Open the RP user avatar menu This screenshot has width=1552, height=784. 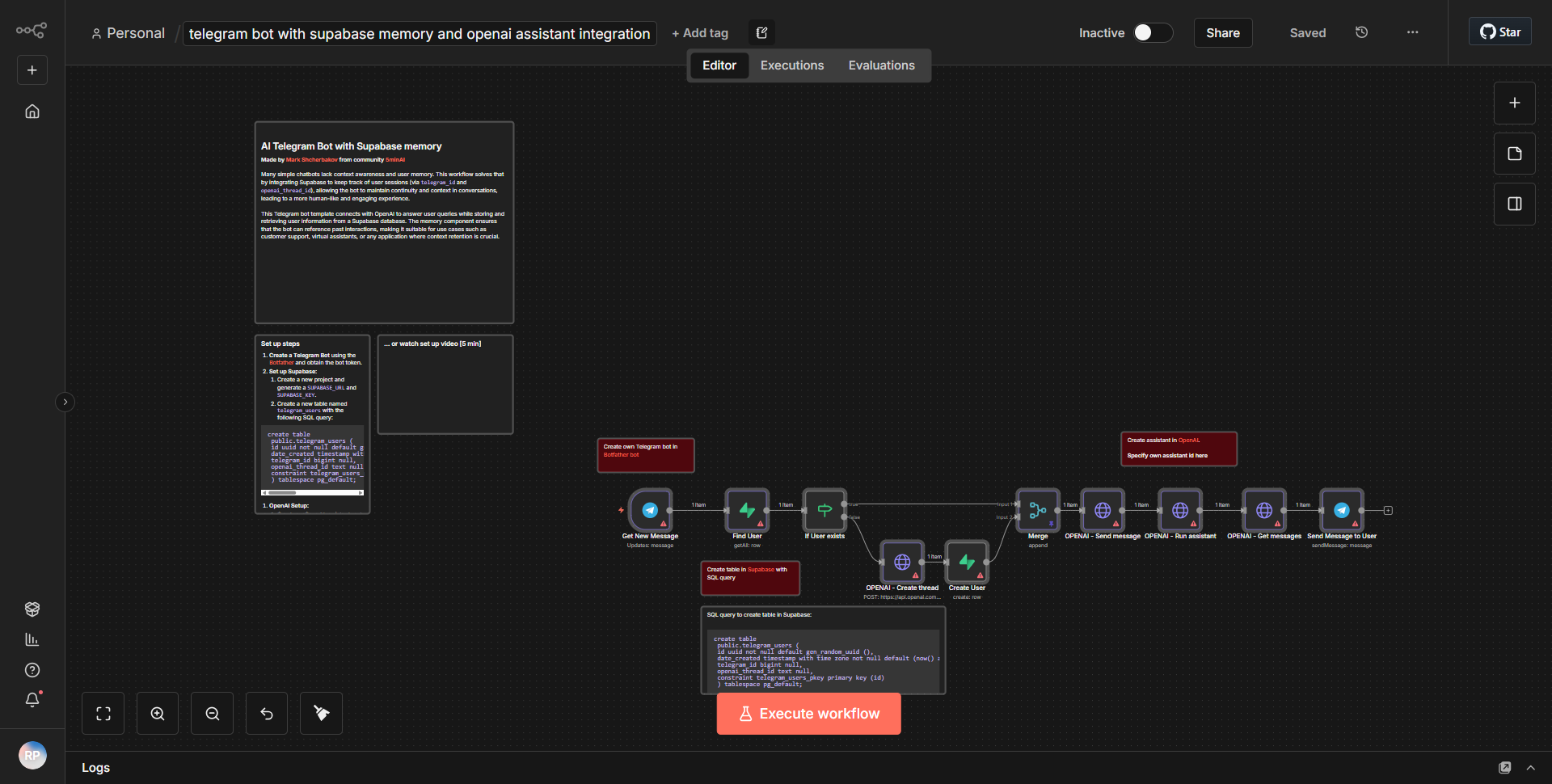[32, 756]
